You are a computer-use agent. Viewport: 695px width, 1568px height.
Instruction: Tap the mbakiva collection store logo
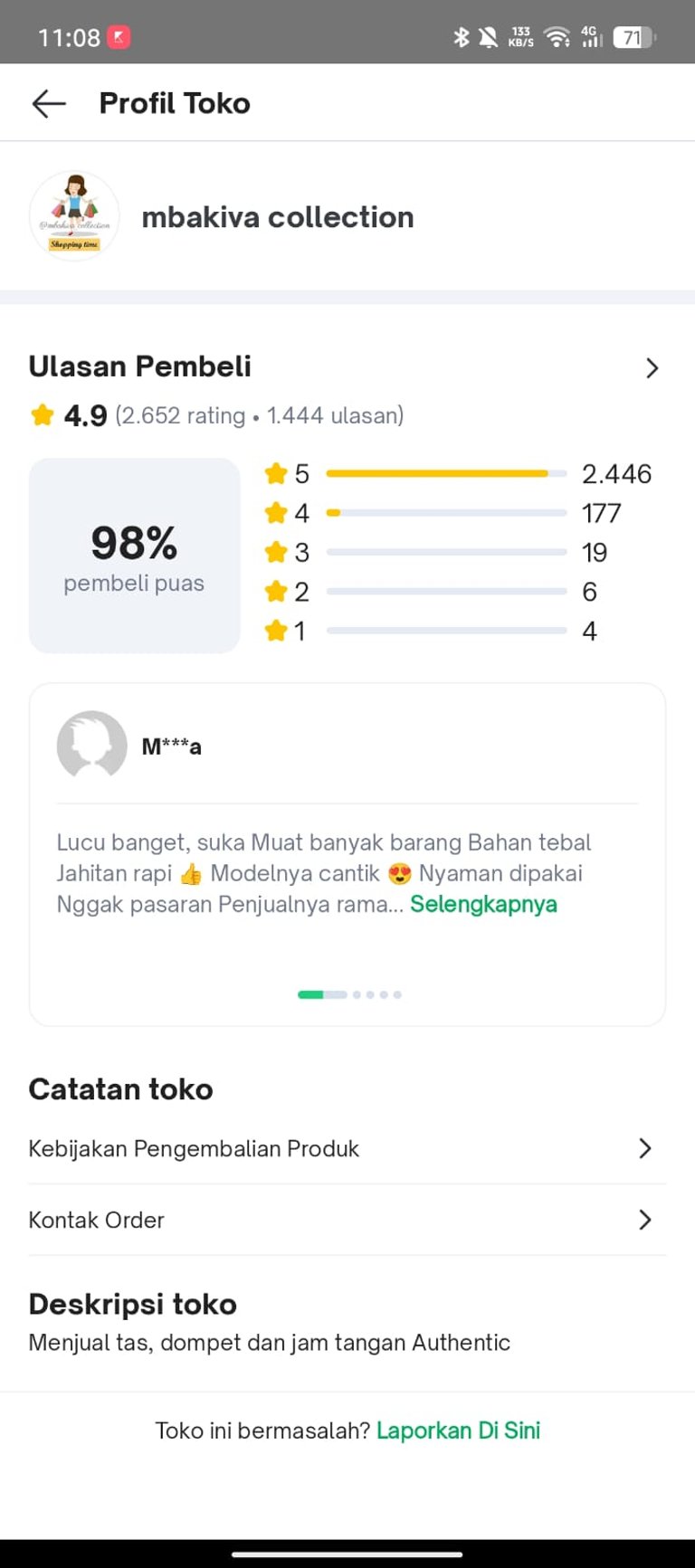tap(74, 216)
